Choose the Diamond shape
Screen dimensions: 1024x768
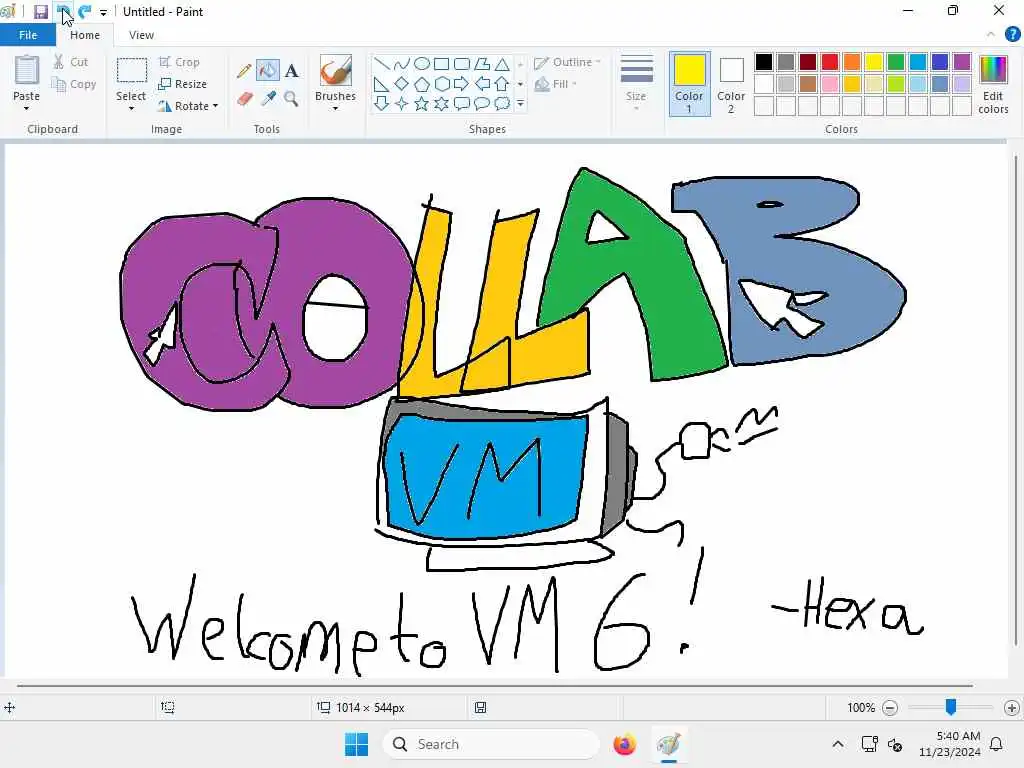(402, 84)
